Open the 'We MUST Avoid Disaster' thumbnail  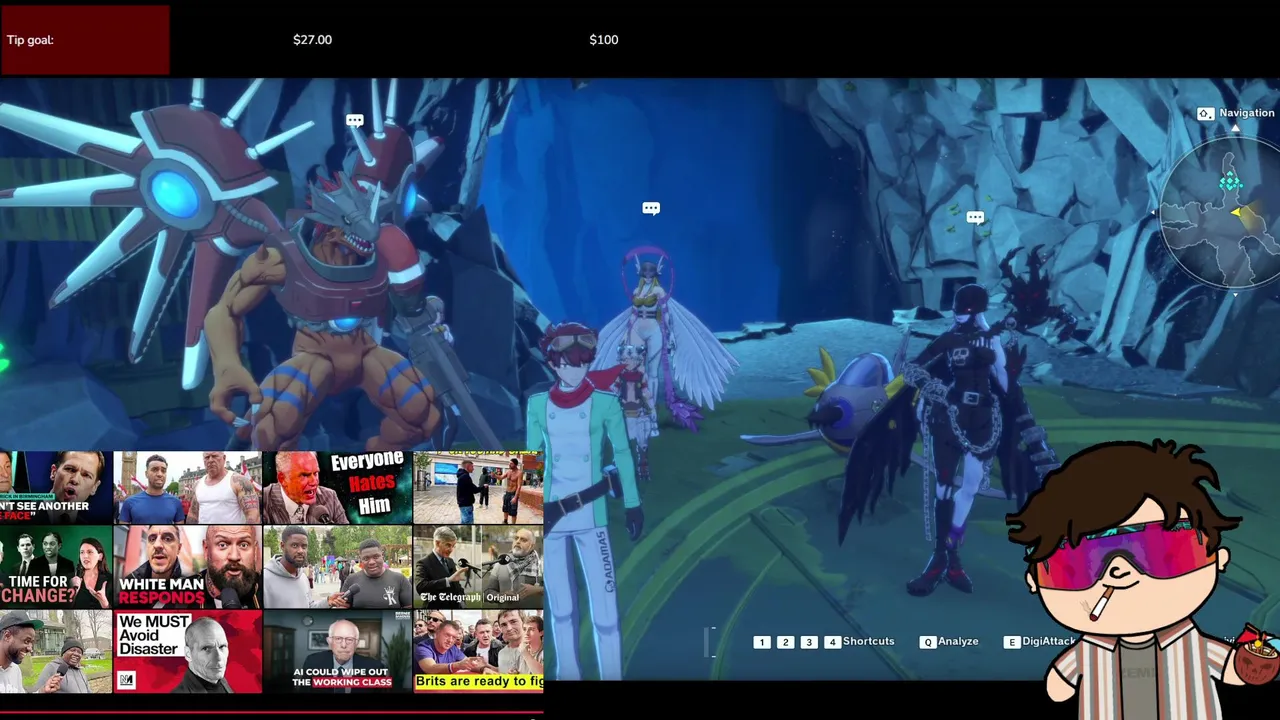(x=187, y=651)
